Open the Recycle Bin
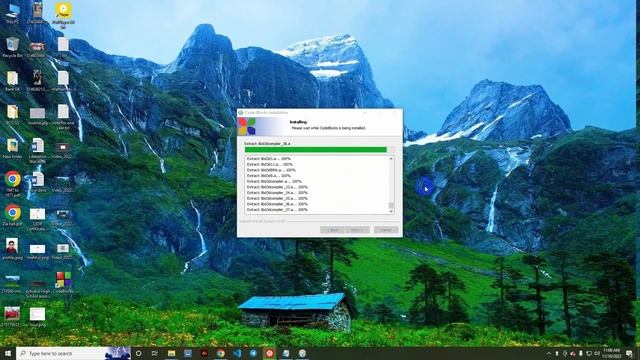 [x=12, y=47]
